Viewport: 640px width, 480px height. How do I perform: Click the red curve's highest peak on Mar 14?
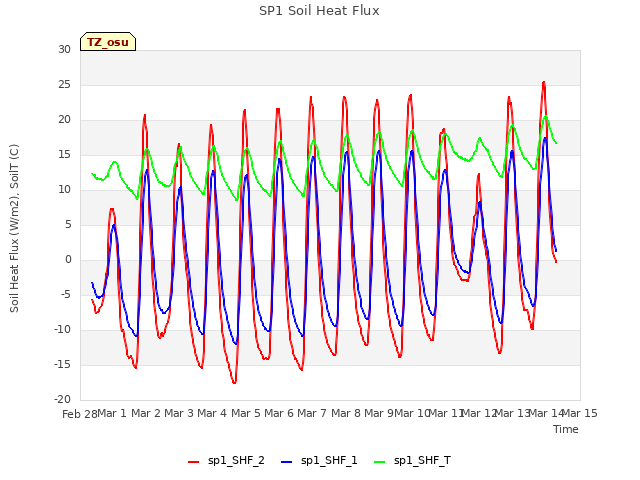tap(544, 82)
